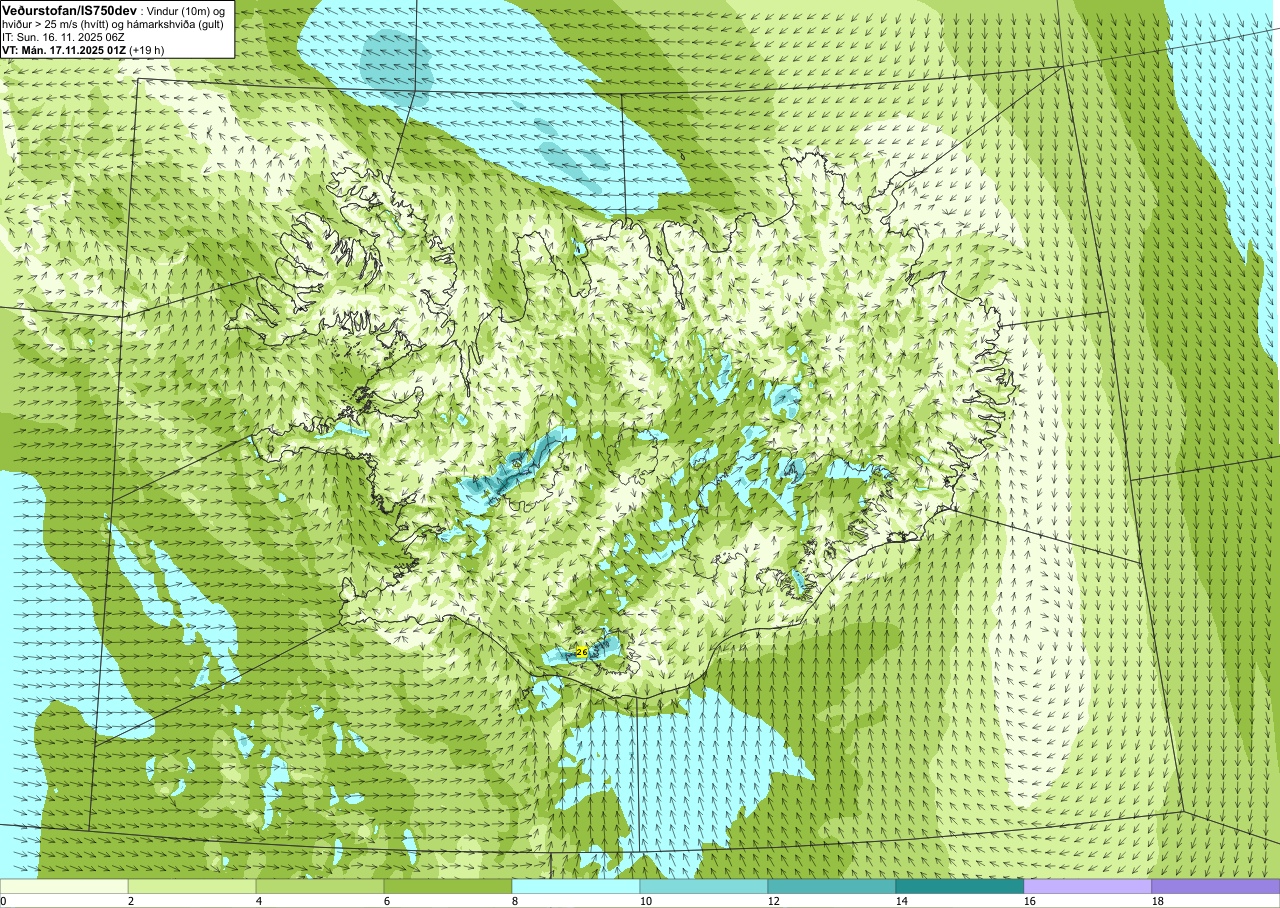Click the 16–18 m/s light purple legend swatch
Image resolution: width=1280 pixels, height=908 pixels.
(1088, 886)
